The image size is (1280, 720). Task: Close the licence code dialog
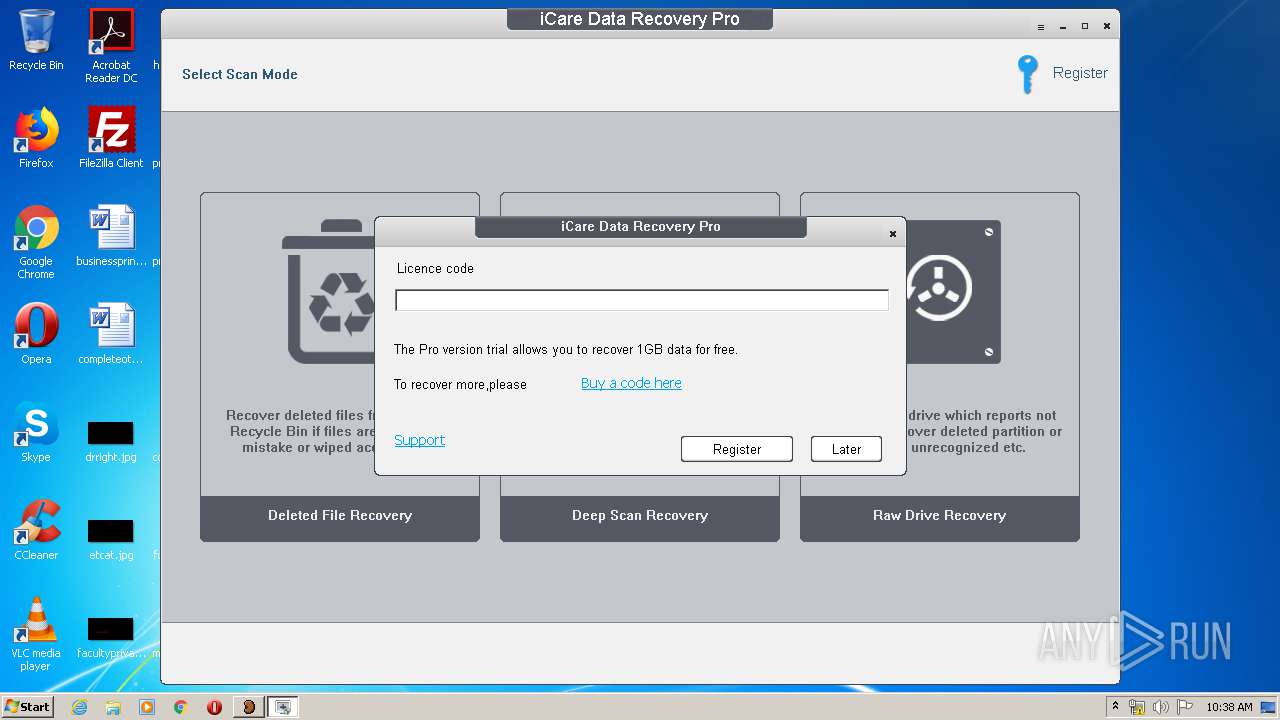tap(893, 234)
